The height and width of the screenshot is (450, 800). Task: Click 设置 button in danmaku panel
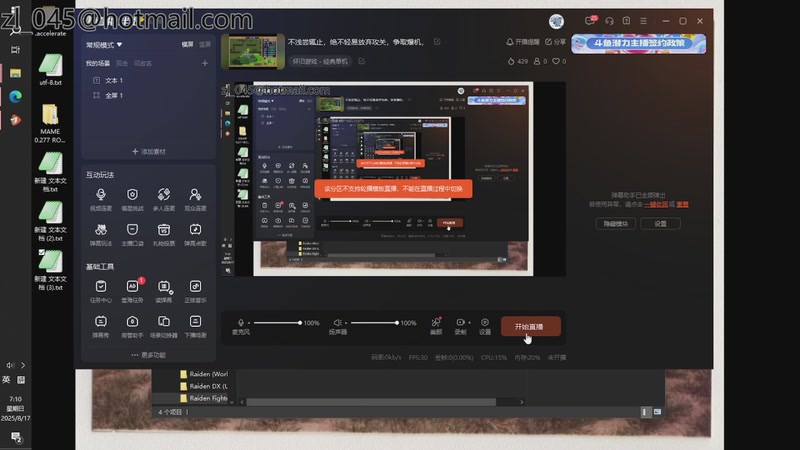point(660,223)
